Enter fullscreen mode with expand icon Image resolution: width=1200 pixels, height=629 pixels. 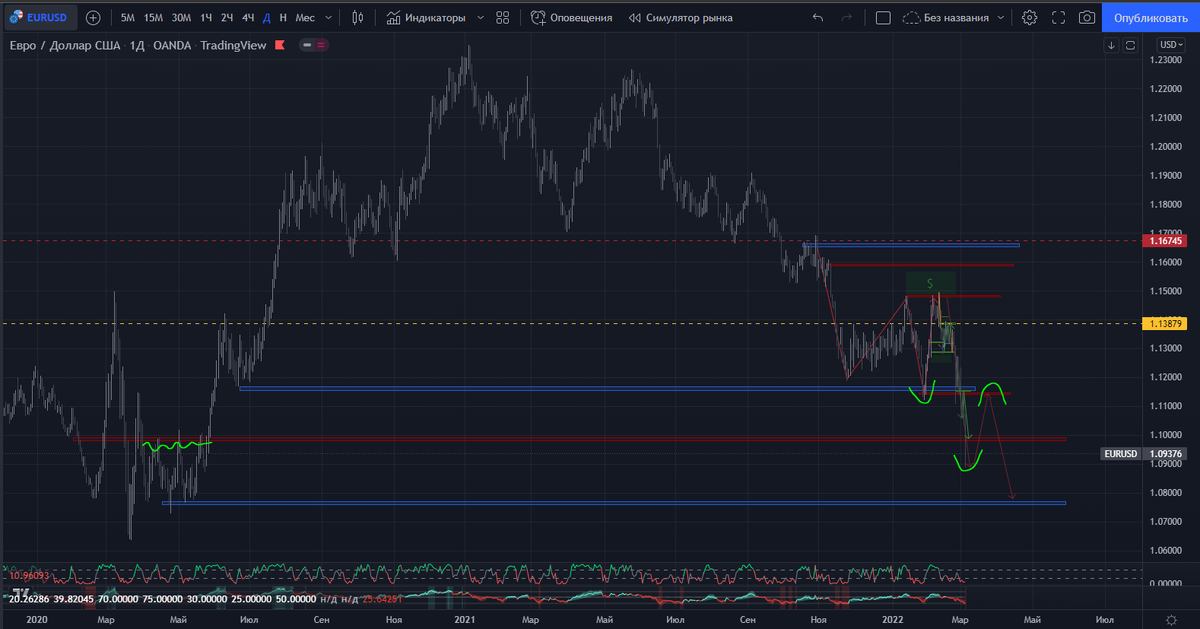[1056, 17]
